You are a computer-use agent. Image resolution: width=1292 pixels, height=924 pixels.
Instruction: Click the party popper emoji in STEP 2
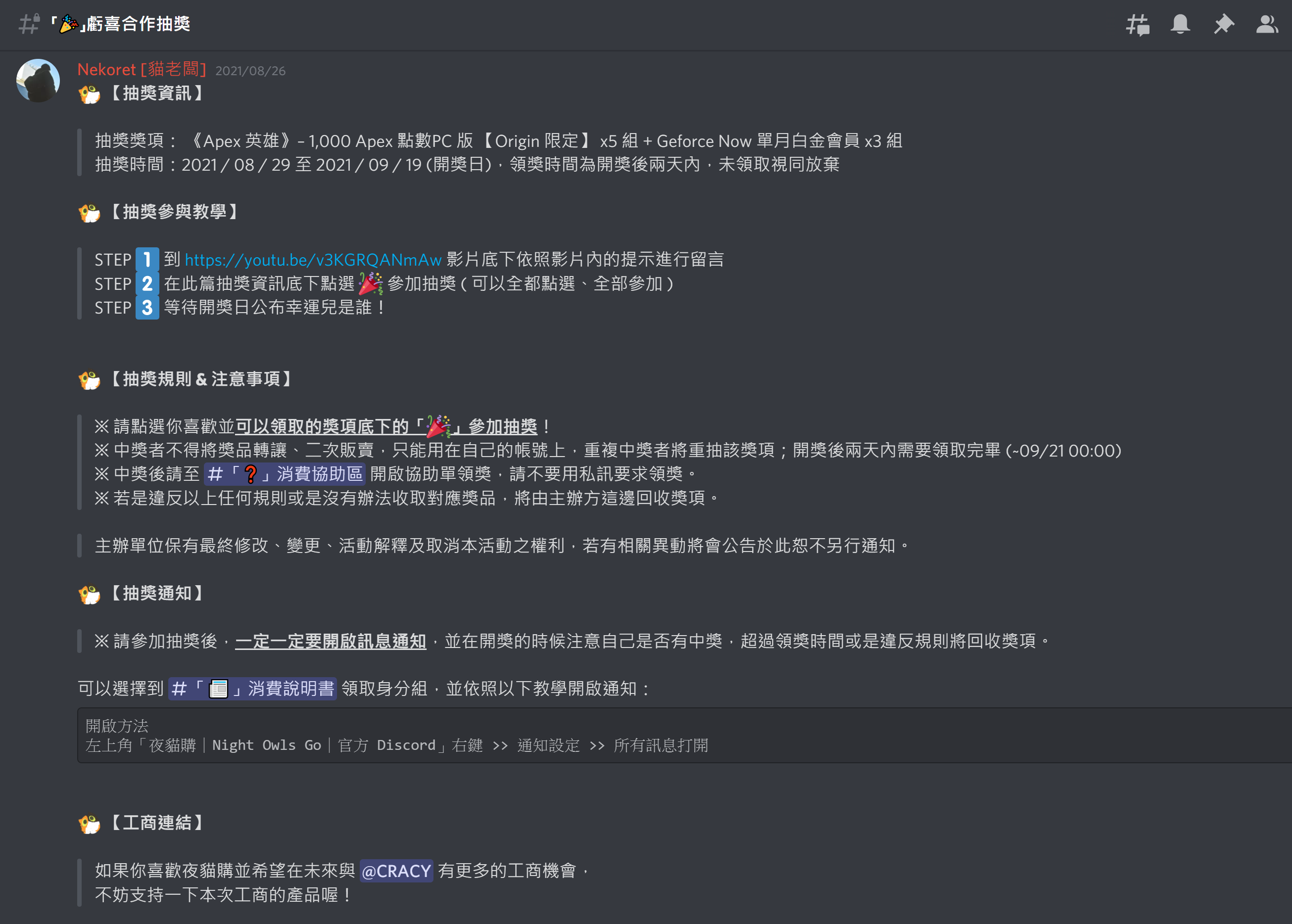click(371, 283)
